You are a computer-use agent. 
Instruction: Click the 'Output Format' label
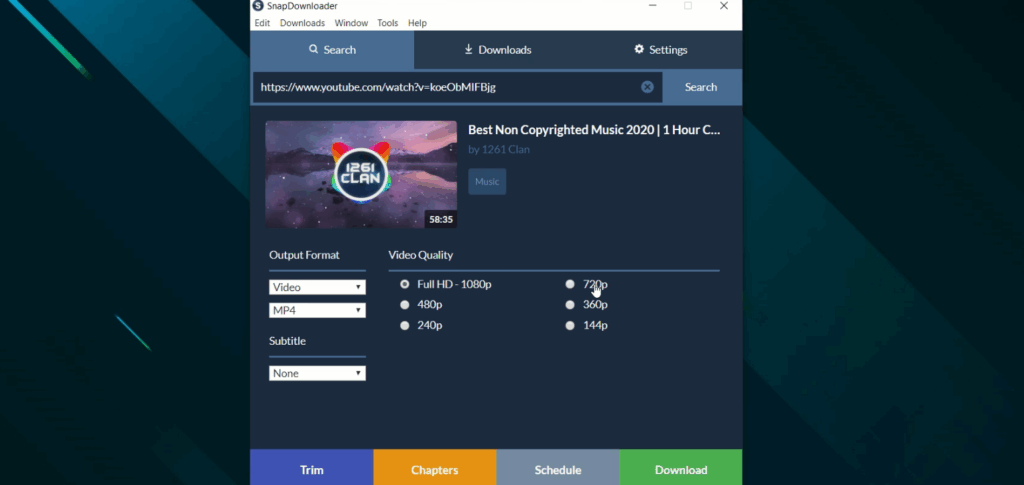(x=304, y=255)
